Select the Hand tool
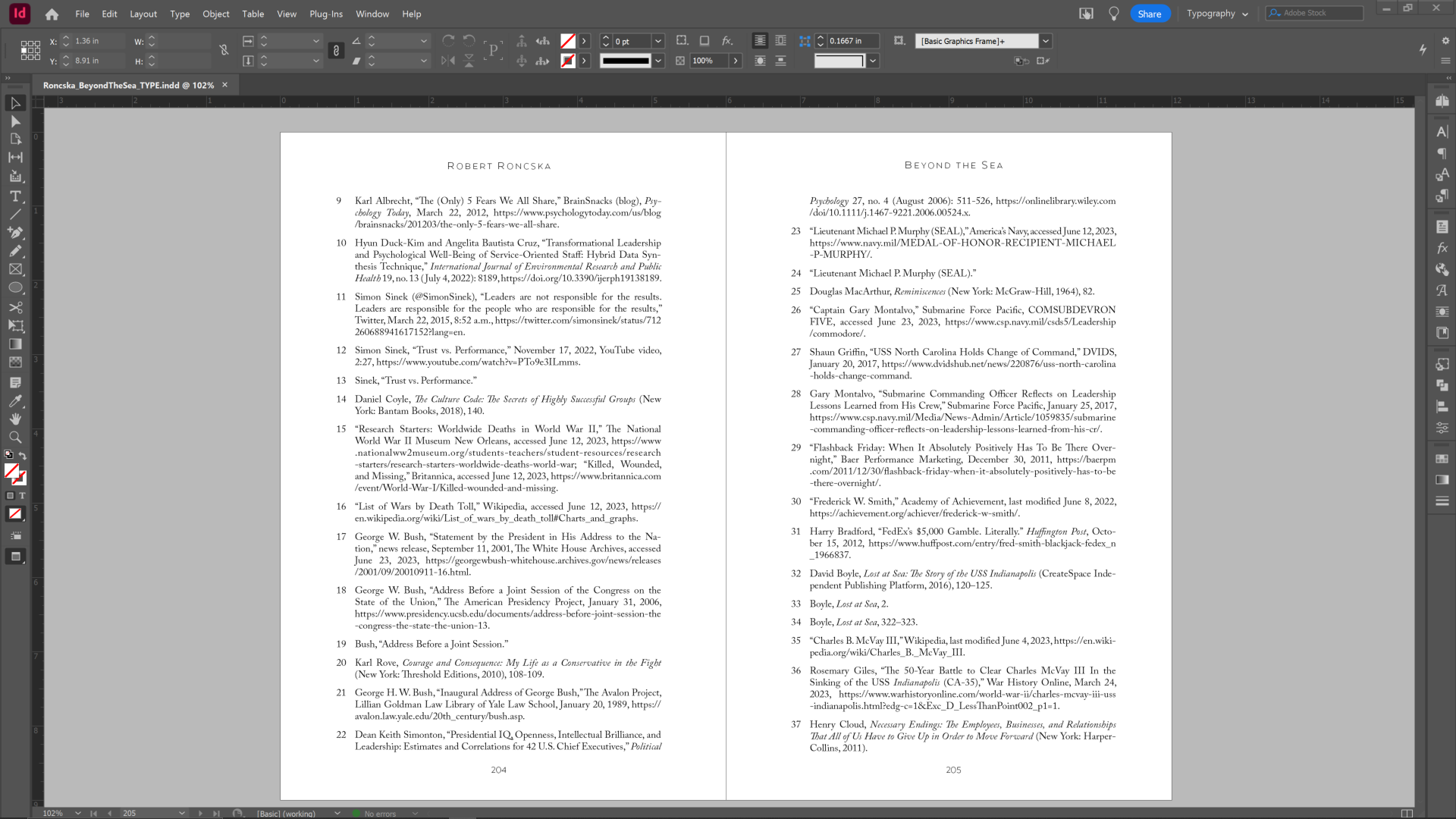 point(15,419)
